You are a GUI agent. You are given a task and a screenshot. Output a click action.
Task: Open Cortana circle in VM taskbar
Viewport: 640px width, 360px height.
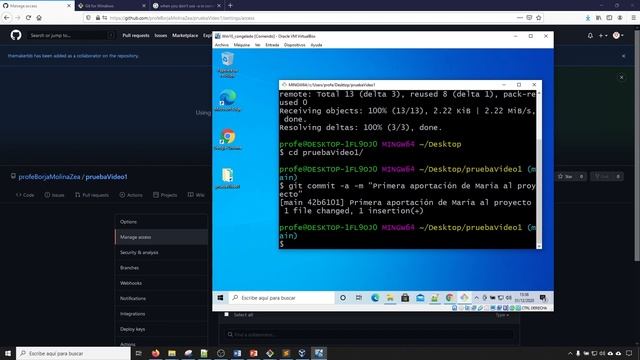[x=343, y=298]
